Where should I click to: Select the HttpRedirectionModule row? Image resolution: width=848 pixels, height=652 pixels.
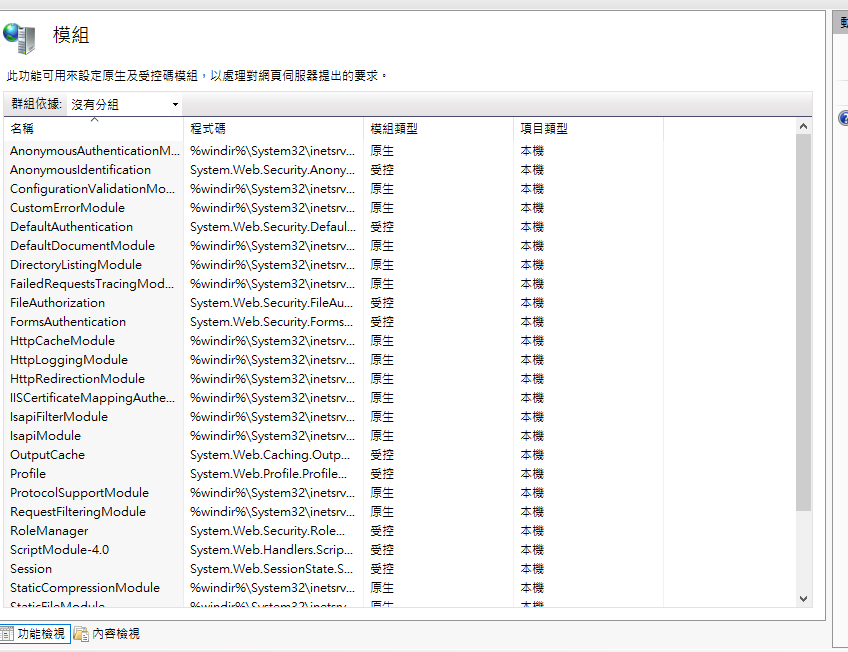point(78,379)
